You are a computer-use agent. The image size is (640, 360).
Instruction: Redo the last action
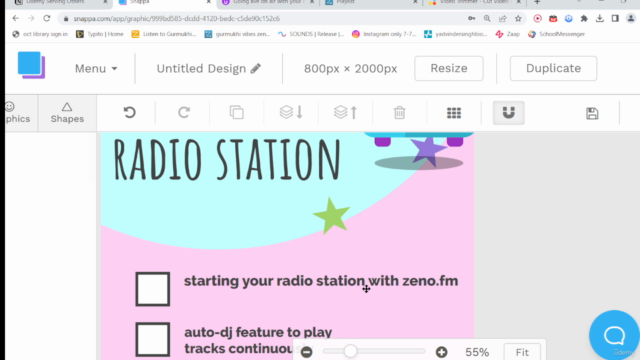pyautogui.click(x=184, y=112)
